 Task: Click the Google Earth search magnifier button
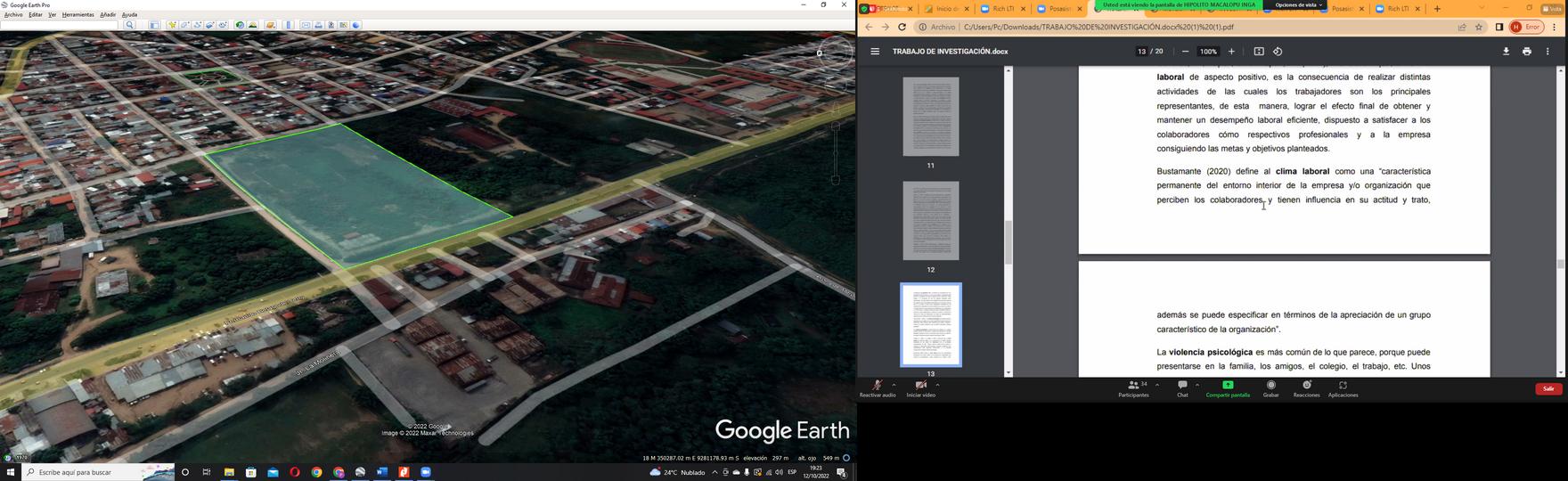[129, 25]
